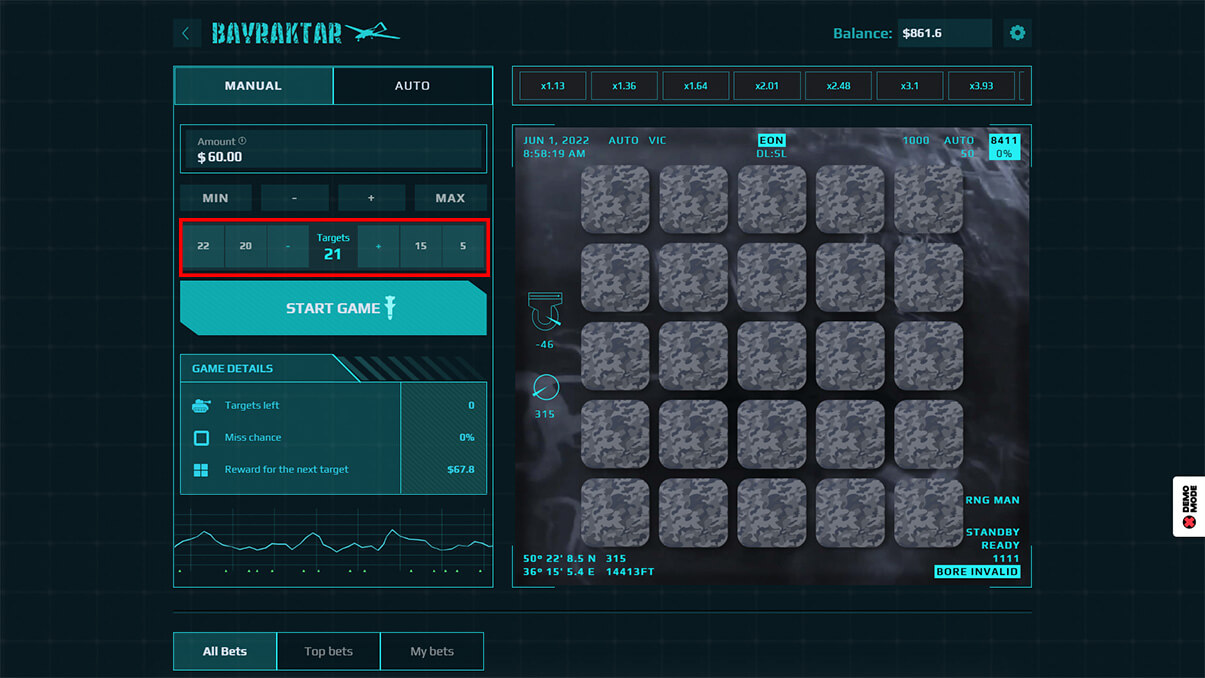Decrease Targets count with minus

tap(288, 246)
